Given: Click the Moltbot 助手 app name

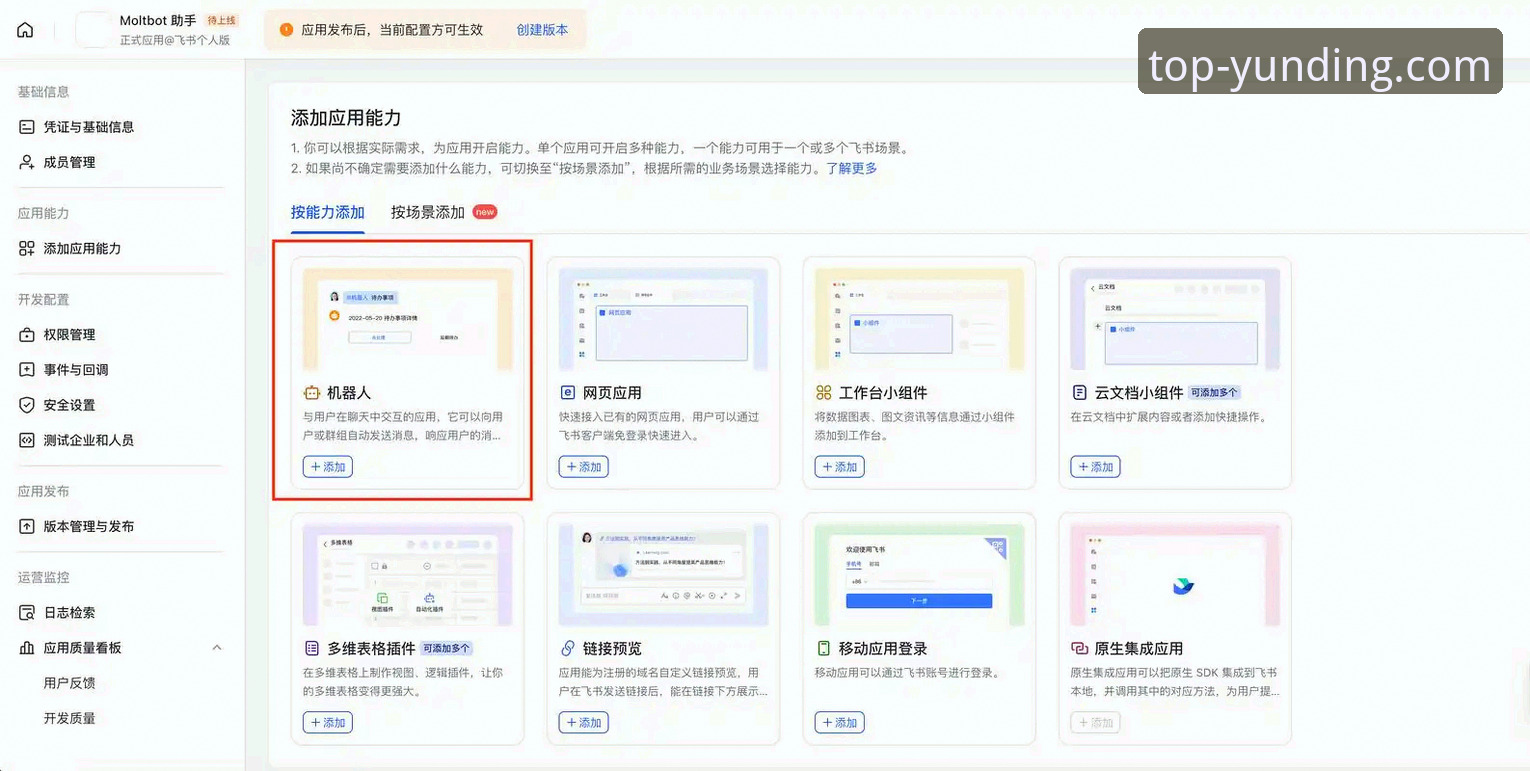Looking at the screenshot, I should pyautogui.click(x=157, y=21).
